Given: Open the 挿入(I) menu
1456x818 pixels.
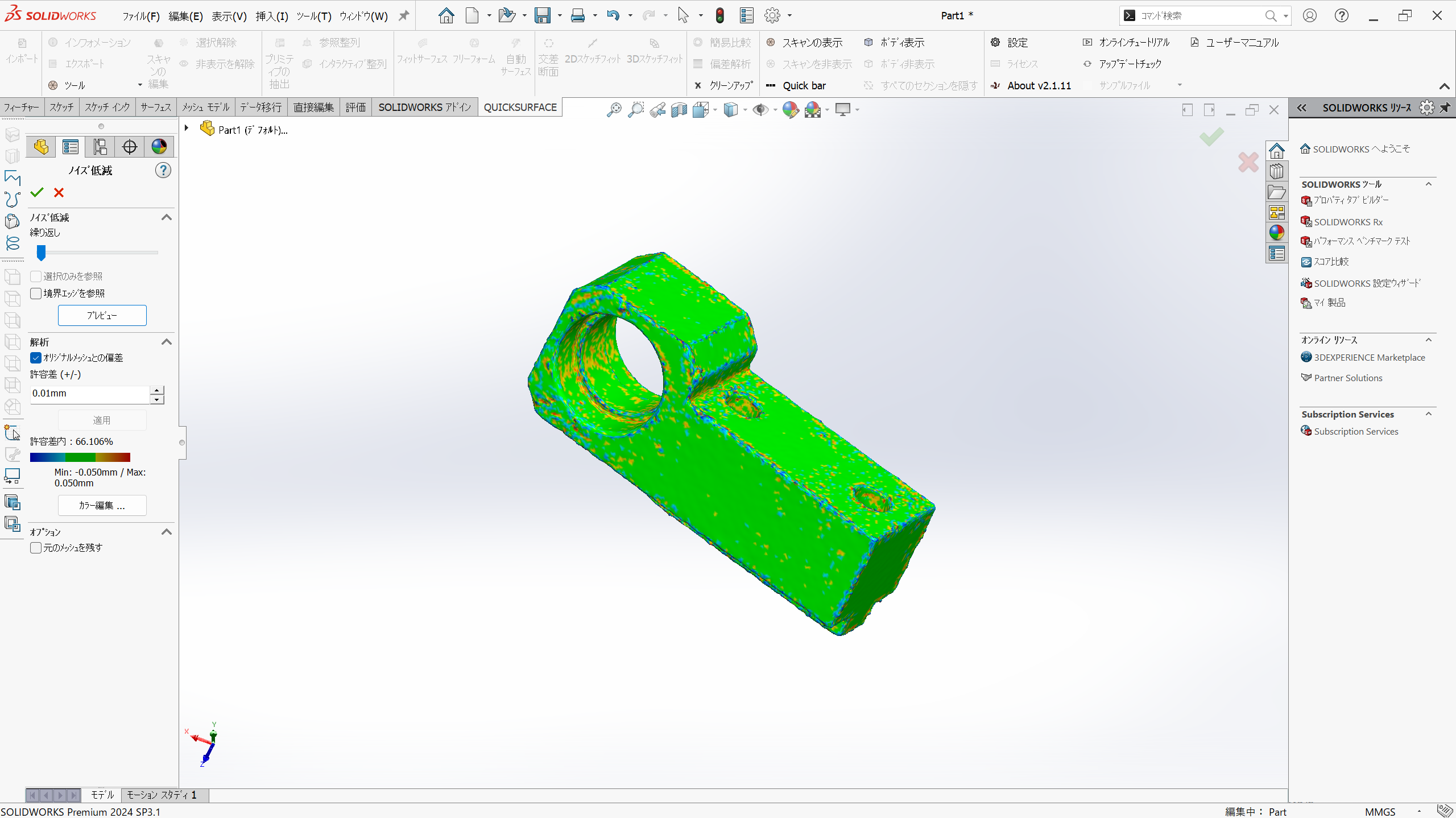Looking at the screenshot, I should pyautogui.click(x=271, y=16).
